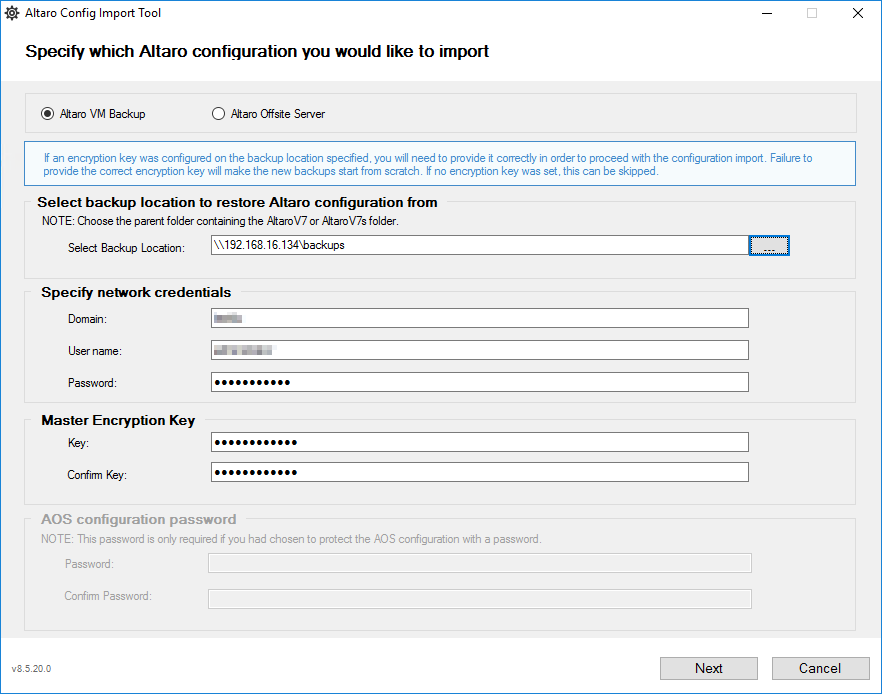
Task: Click the Altaro gear icon in title bar
Action: [x=12, y=14]
